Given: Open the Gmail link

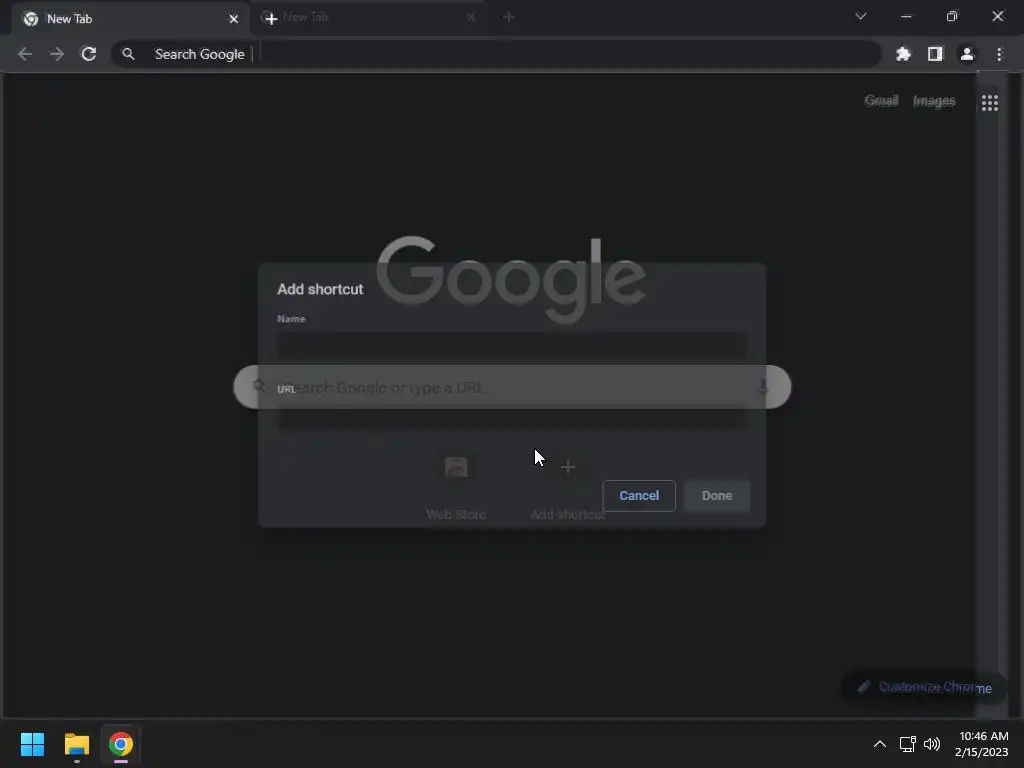Looking at the screenshot, I should (x=881, y=101).
